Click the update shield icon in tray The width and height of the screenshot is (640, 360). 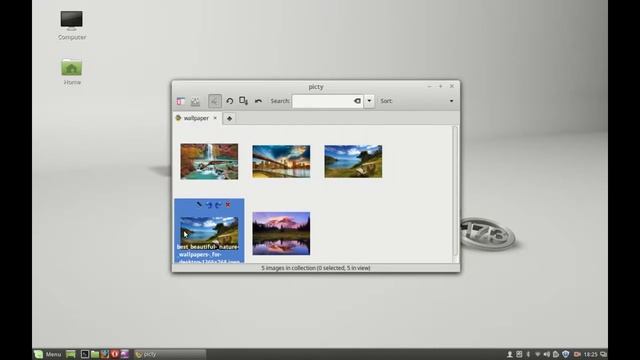(566, 354)
